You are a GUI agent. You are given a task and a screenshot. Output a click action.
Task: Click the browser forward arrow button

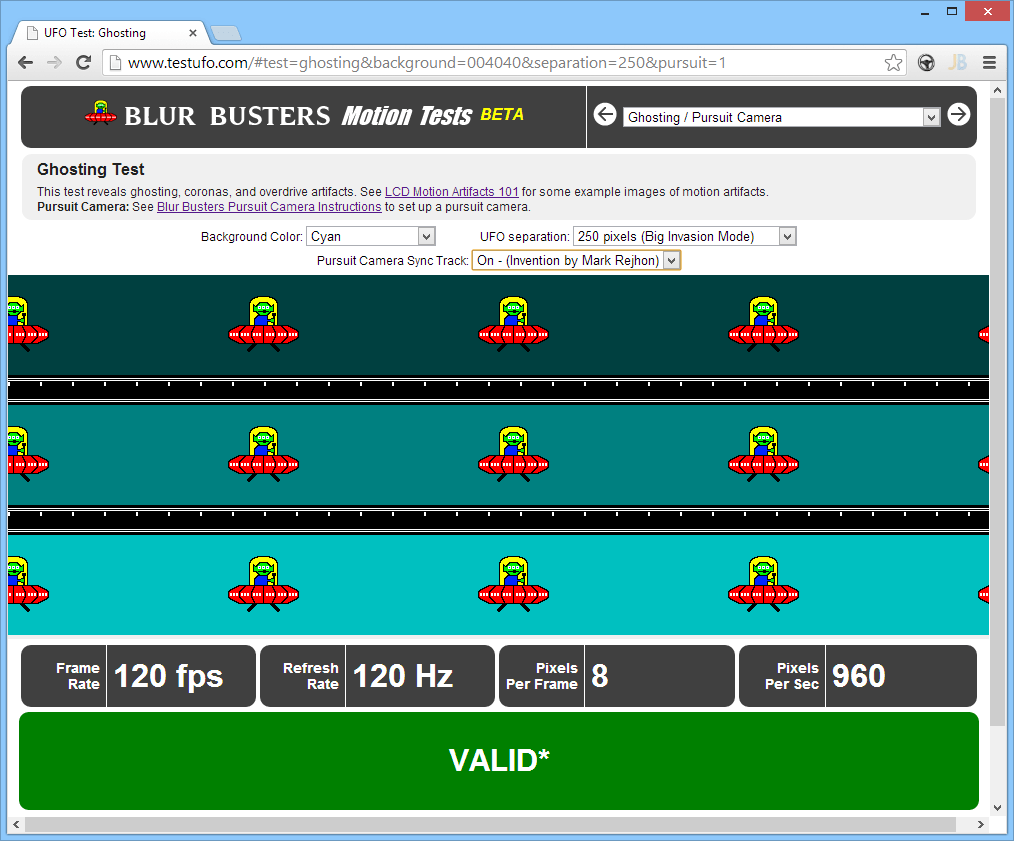(x=54, y=63)
